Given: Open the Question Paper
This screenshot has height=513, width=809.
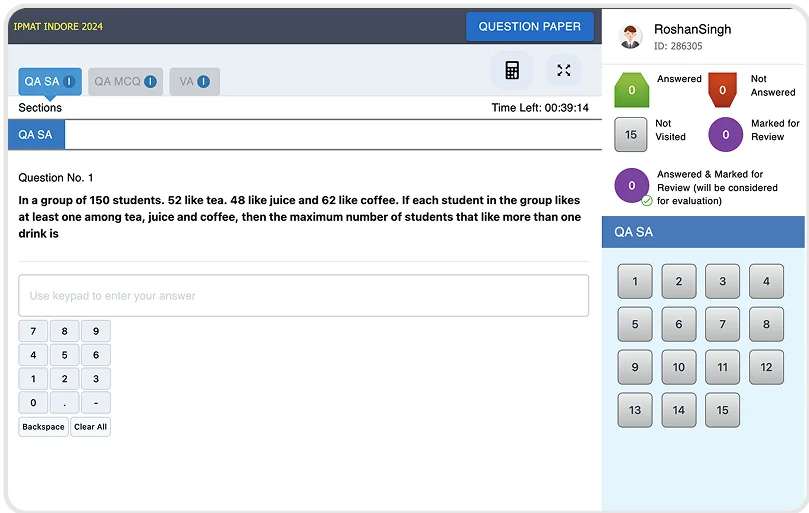Looking at the screenshot, I should point(530,27).
